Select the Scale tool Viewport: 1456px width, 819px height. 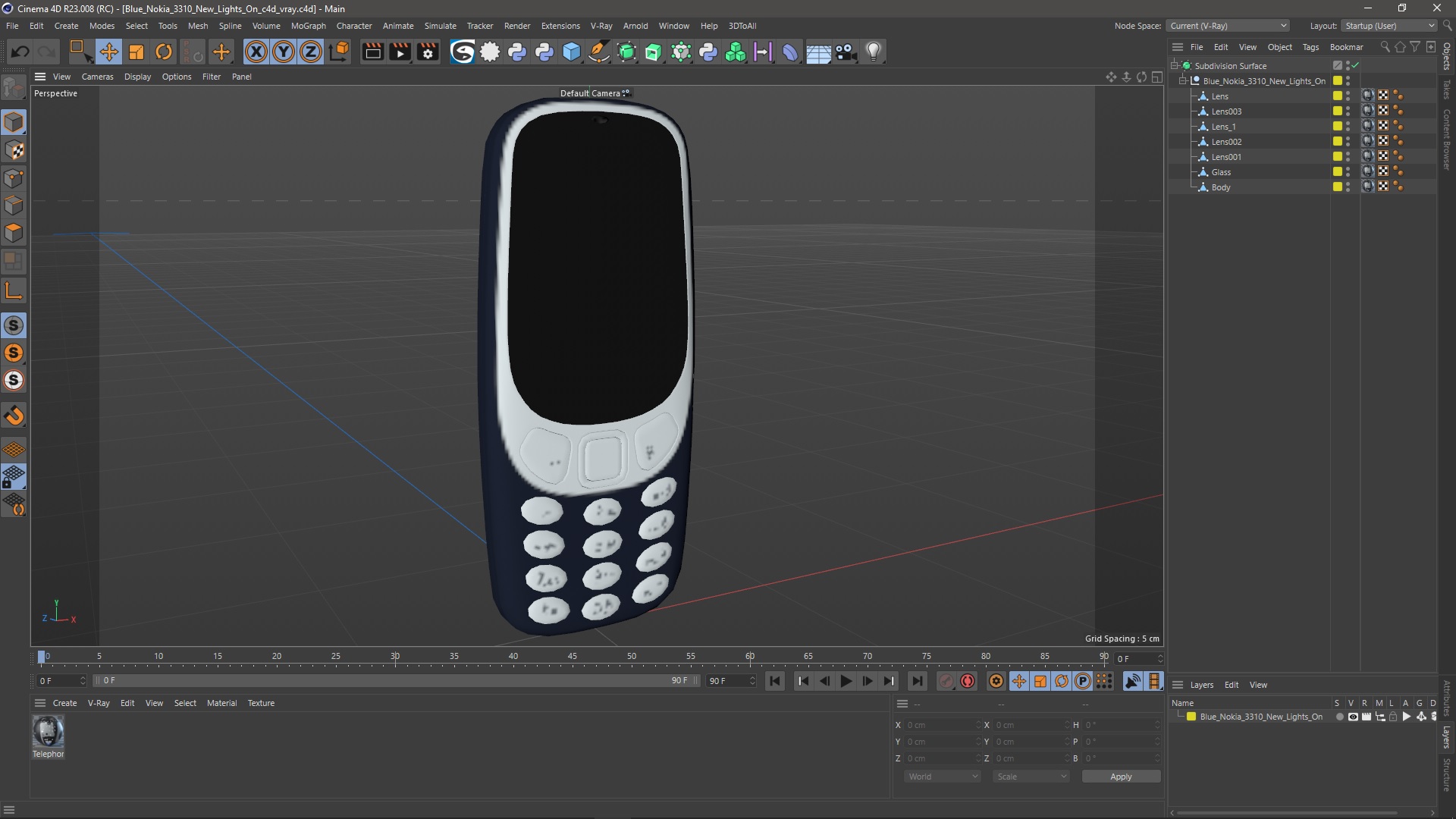point(136,52)
